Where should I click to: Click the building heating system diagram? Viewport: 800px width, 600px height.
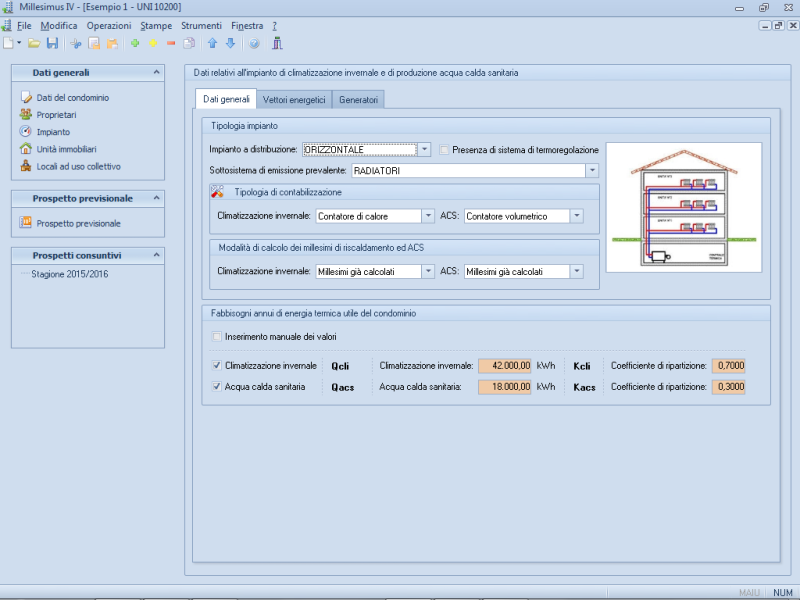[684, 207]
